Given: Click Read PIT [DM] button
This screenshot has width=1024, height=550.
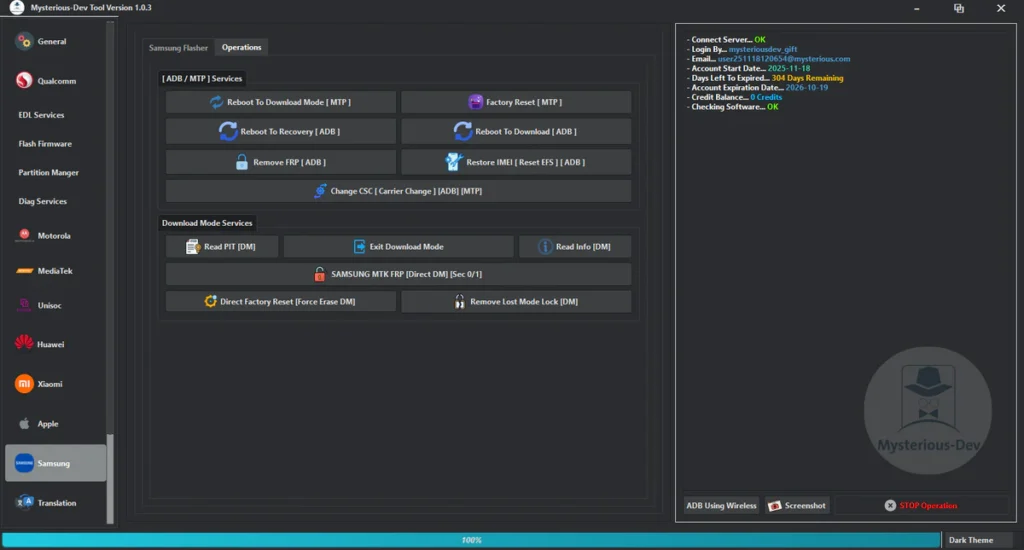Looking at the screenshot, I should pos(221,247).
